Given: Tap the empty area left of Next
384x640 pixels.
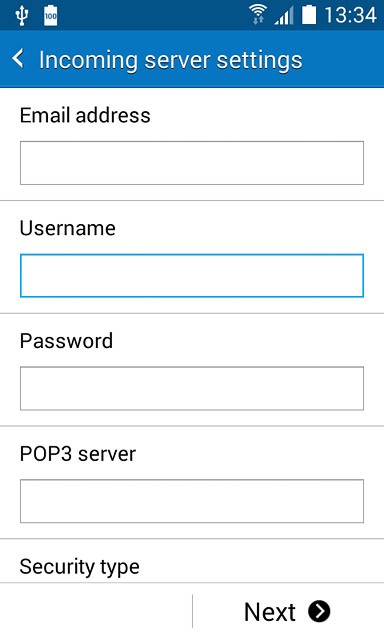Looking at the screenshot, I should [x=96, y=611].
